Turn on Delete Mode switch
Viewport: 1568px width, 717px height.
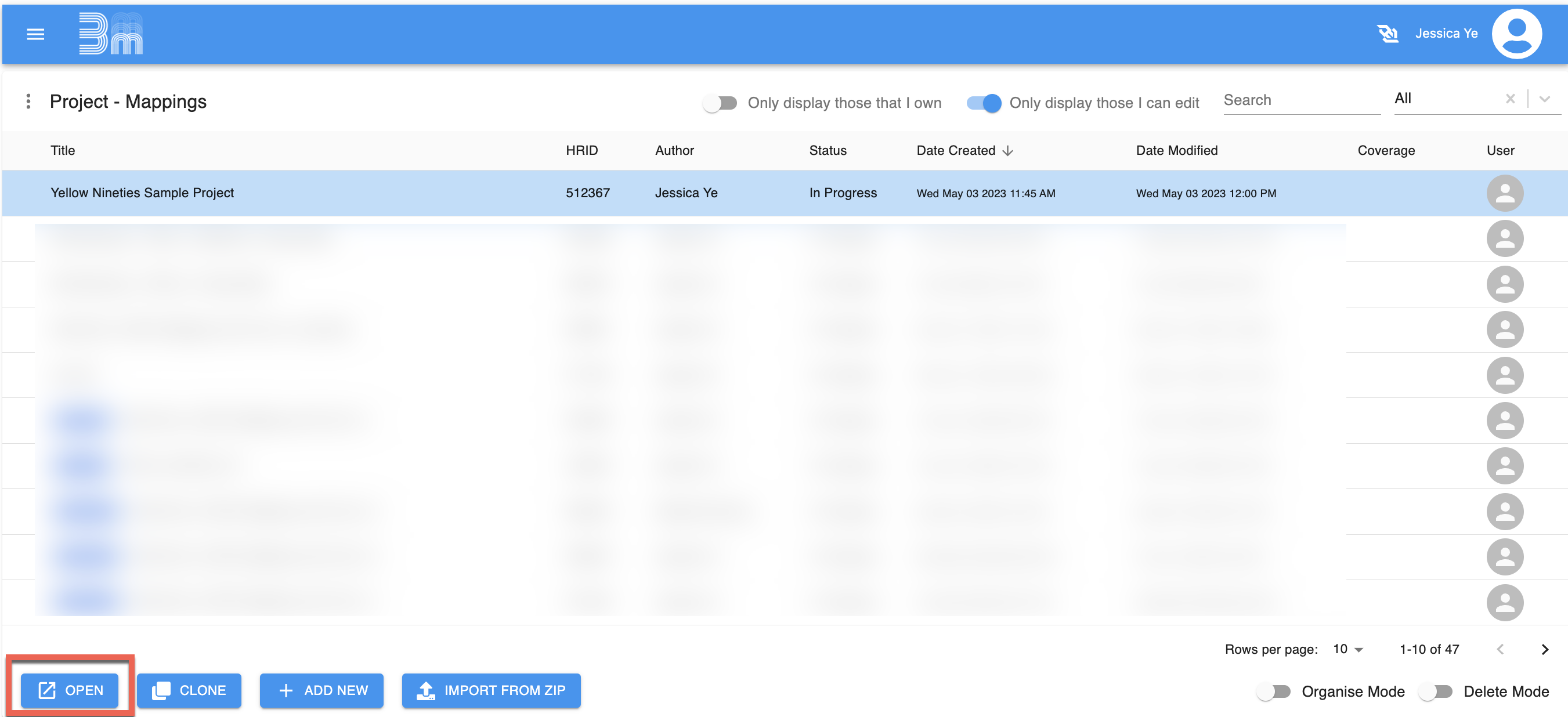(x=1435, y=691)
